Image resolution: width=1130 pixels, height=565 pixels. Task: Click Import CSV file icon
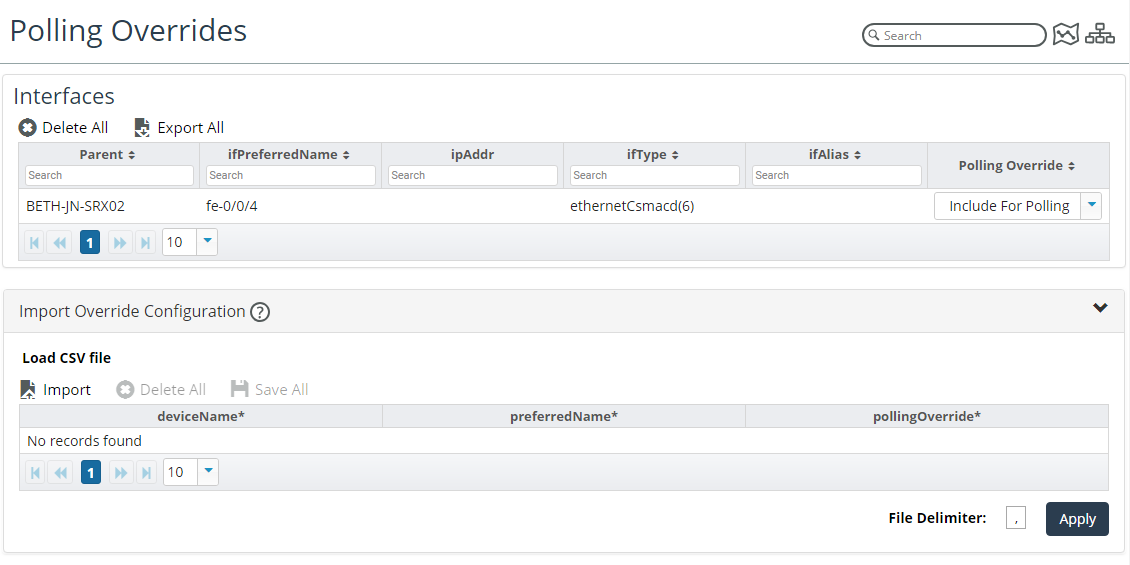(29, 390)
